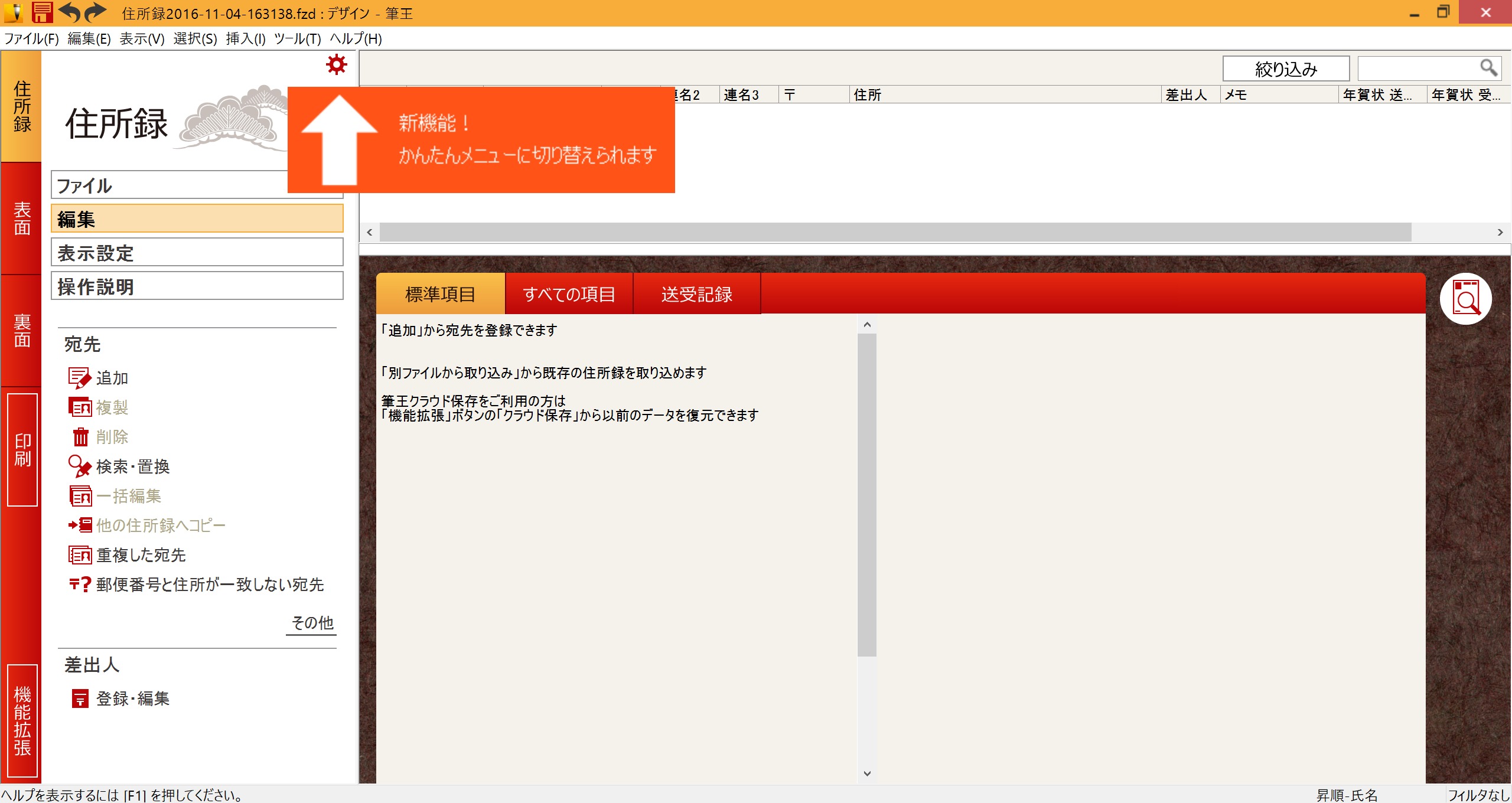
Task: Open the round preview magnifier icon
Action: click(x=1465, y=298)
